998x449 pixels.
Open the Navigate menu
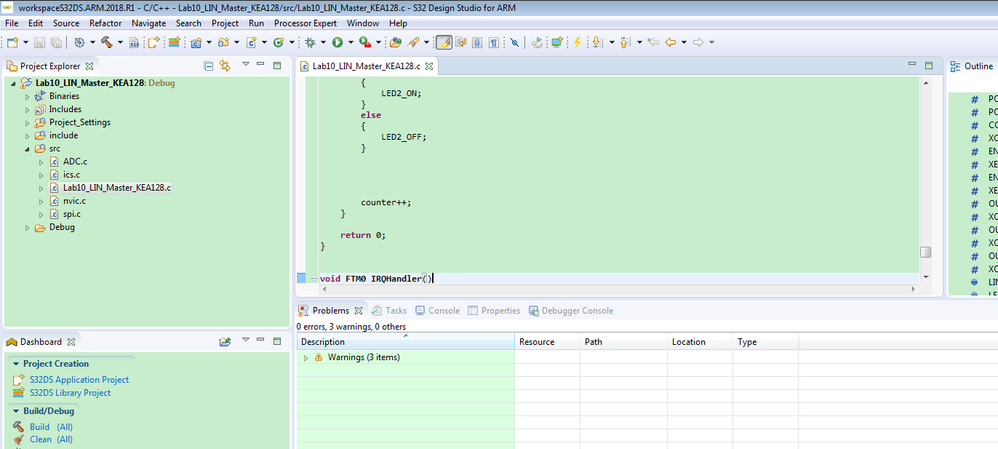tap(148, 23)
